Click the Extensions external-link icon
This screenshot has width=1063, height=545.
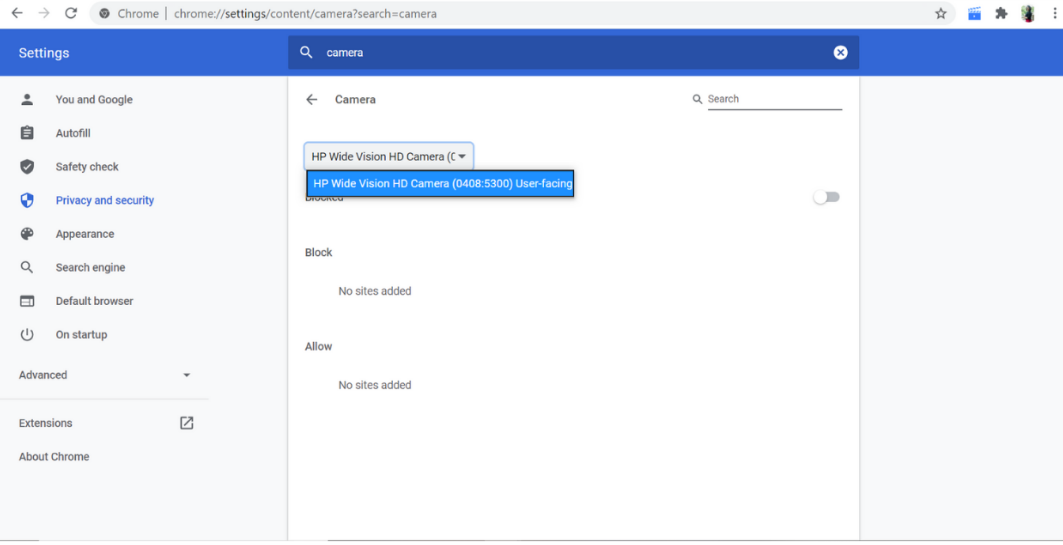186,423
